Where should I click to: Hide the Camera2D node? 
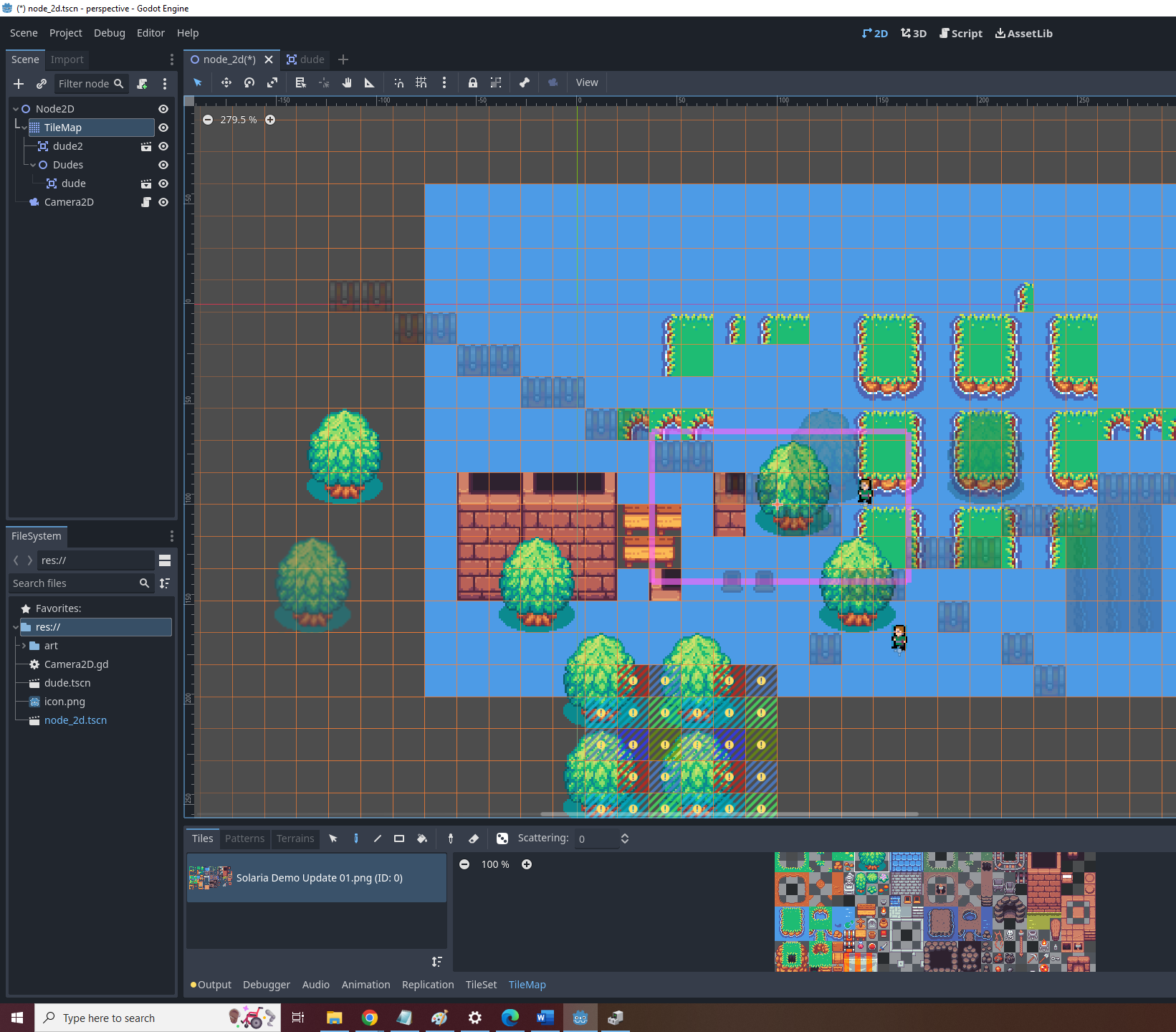click(x=163, y=202)
